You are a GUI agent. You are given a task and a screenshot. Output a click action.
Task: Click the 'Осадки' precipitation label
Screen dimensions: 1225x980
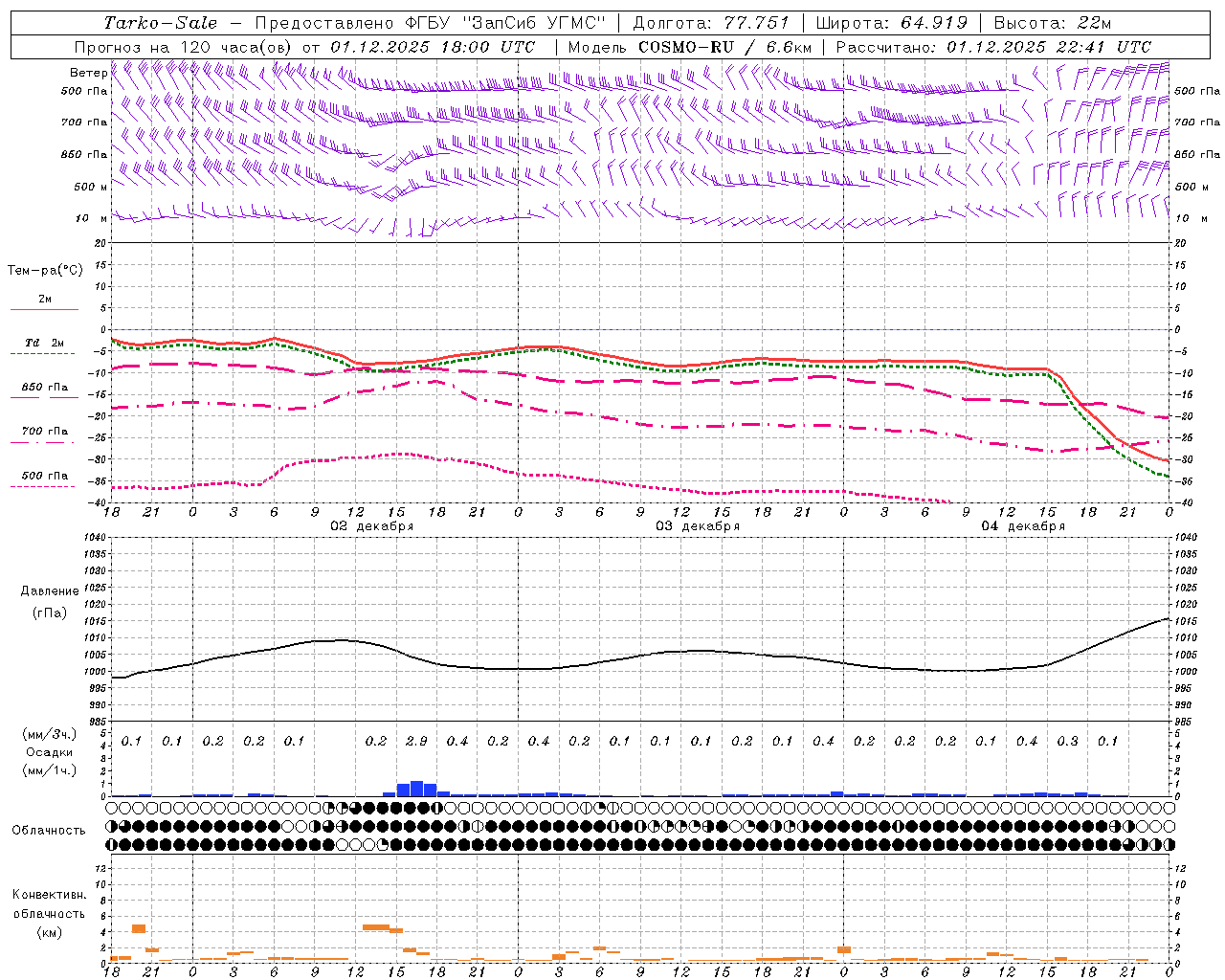pos(50,752)
